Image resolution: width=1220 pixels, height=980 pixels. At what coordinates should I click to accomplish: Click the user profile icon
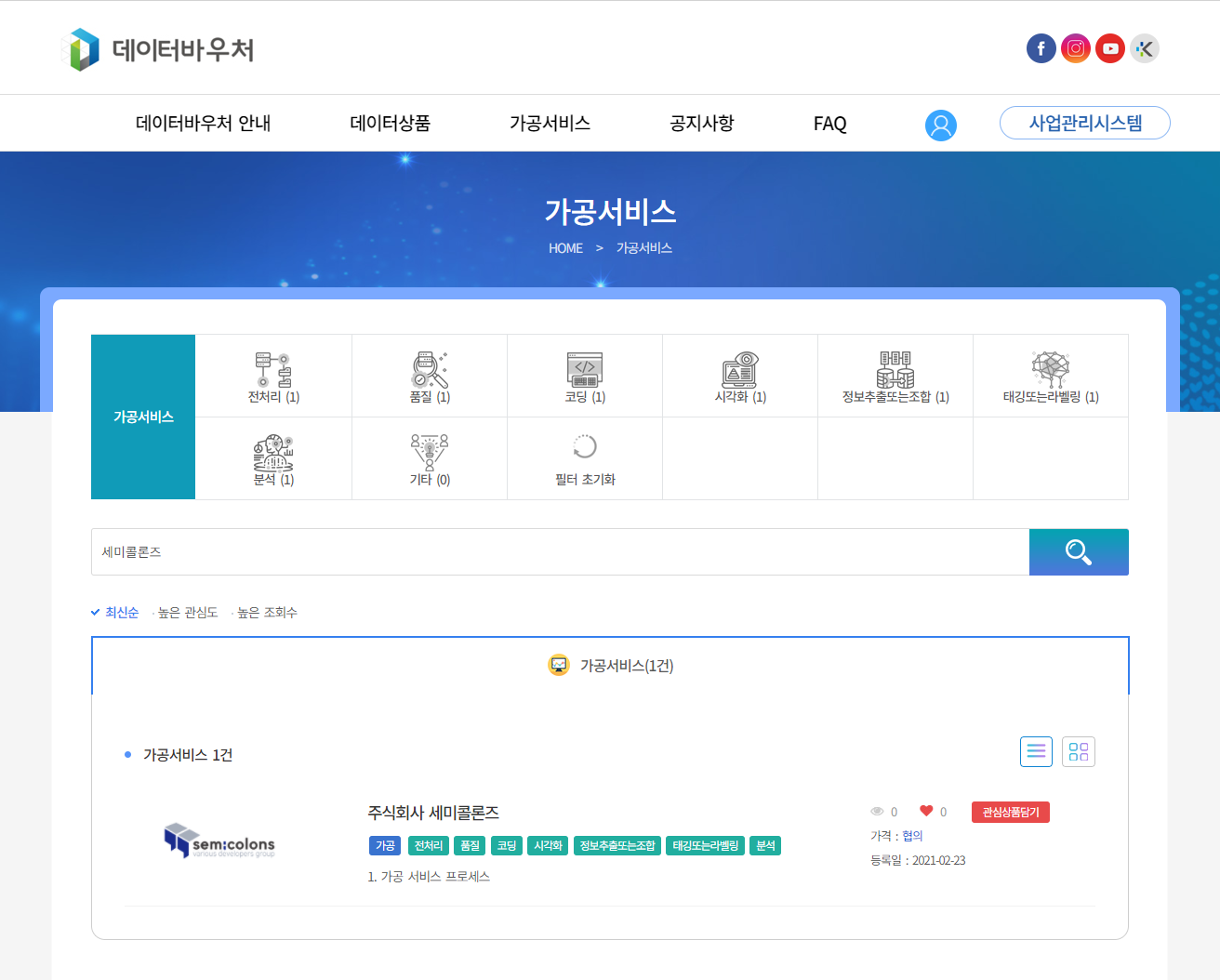940,125
